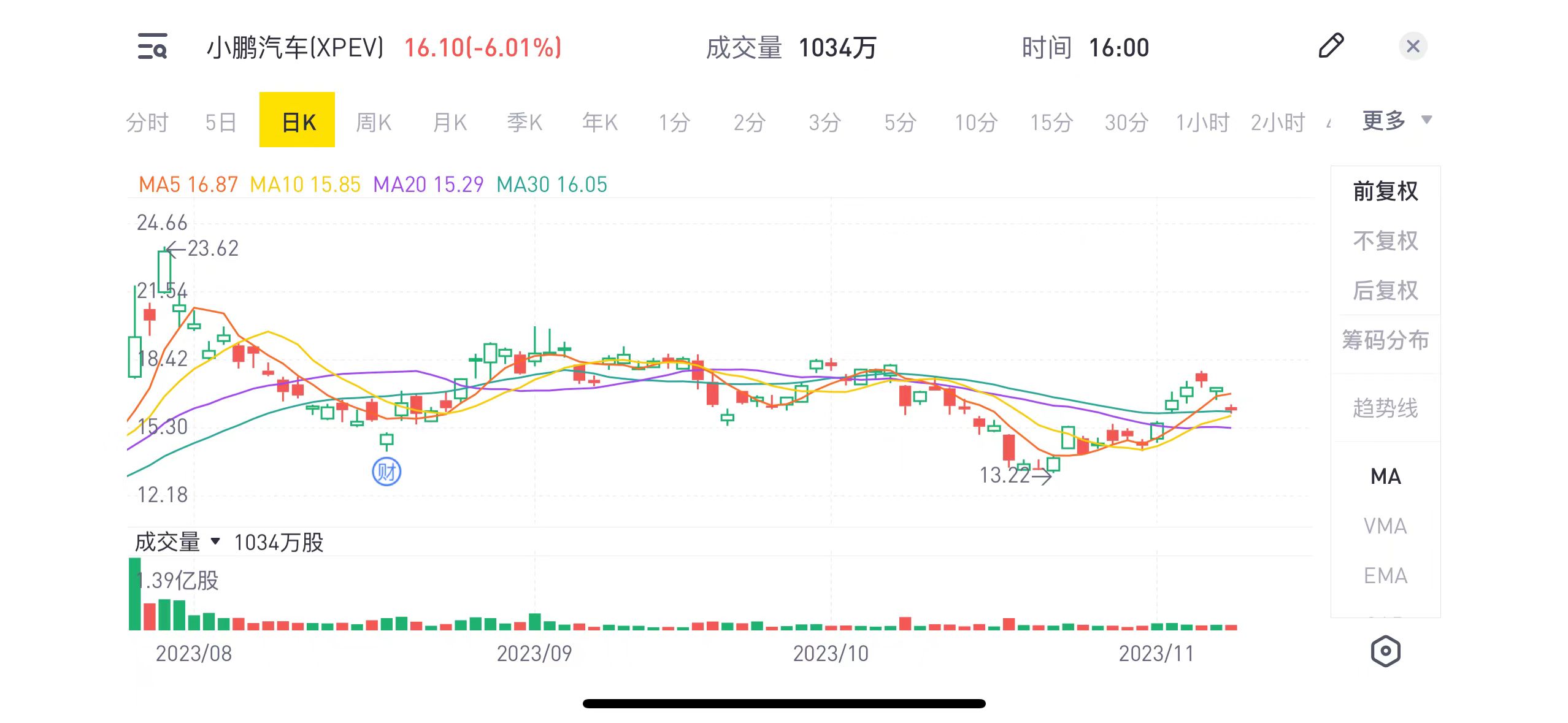Tap the blue 财 earnings marker
Viewport: 1568px width, 723px height.
coord(386,472)
